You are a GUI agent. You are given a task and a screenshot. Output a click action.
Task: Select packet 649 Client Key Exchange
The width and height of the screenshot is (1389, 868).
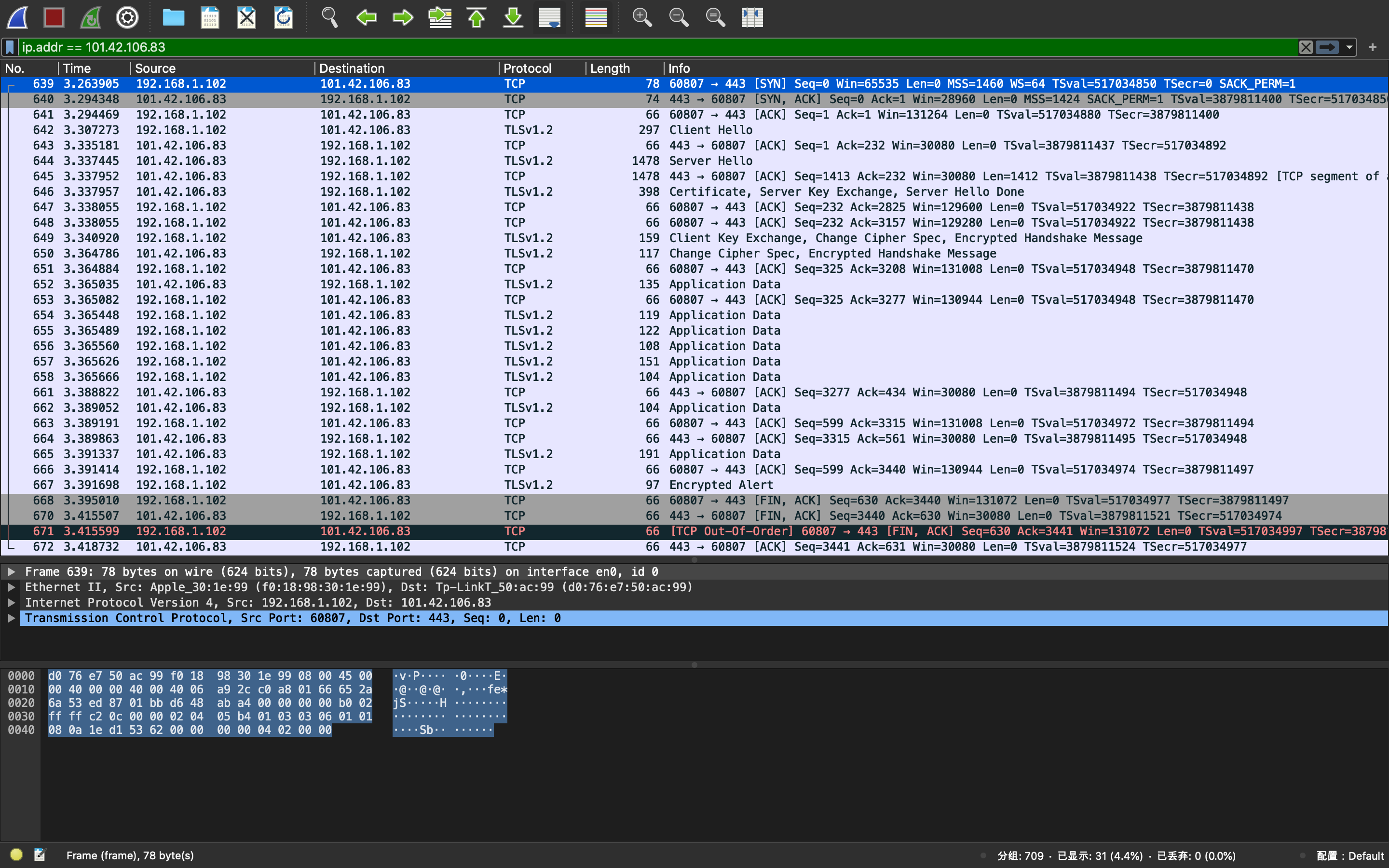coord(694,238)
